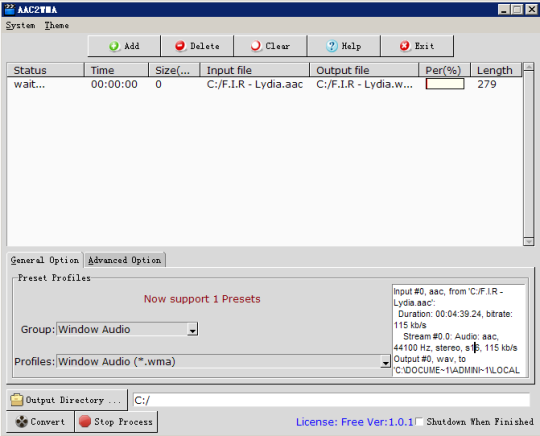Image resolution: width=540 pixels, height=436 pixels.
Task: Click the Output Directory folder icon
Action: point(17,400)
